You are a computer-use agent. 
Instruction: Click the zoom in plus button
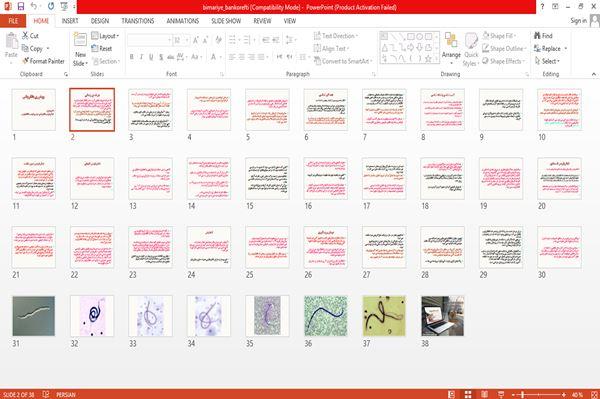pos(564,394)
